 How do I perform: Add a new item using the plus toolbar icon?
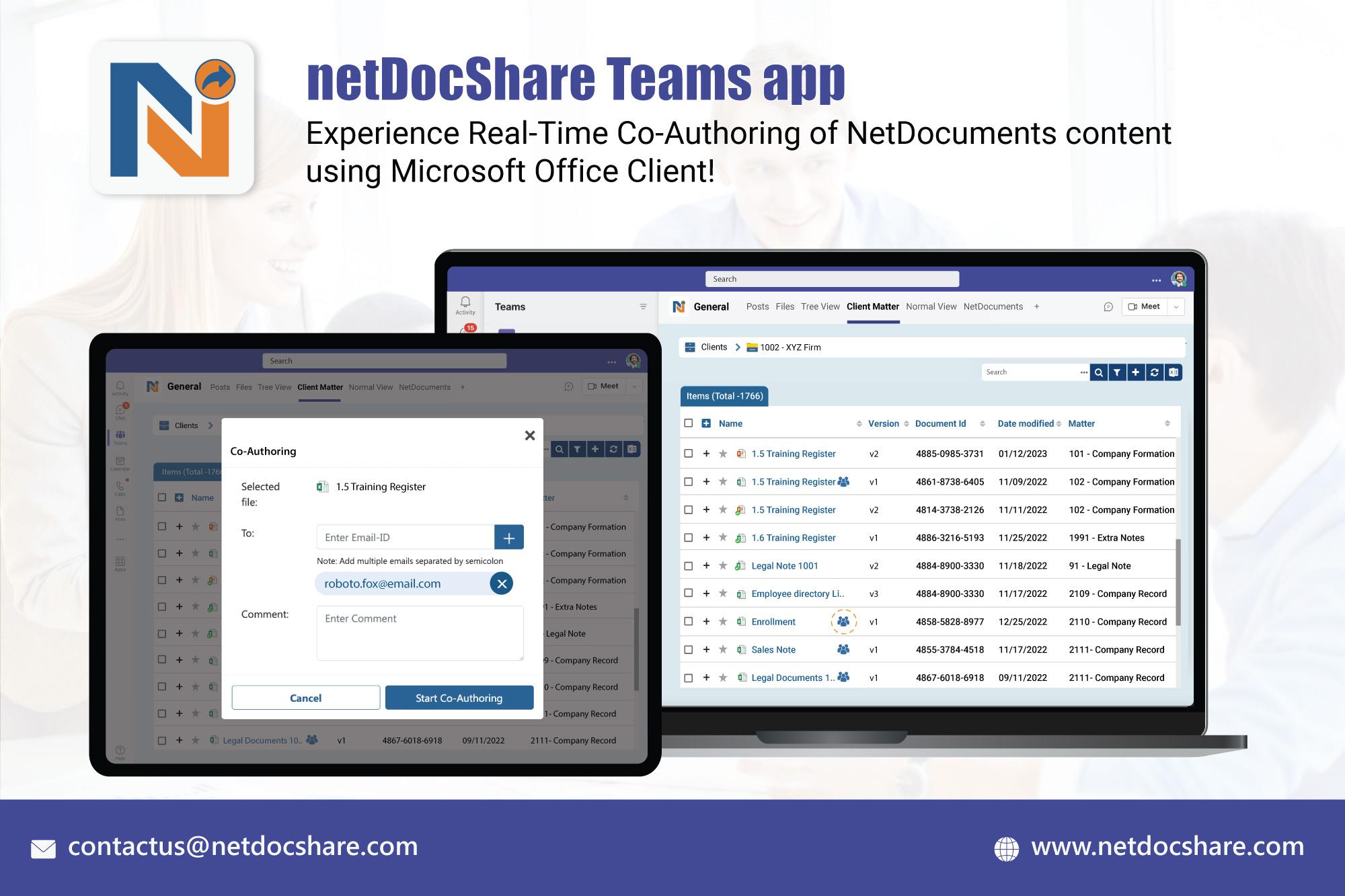coord(1135,372)
